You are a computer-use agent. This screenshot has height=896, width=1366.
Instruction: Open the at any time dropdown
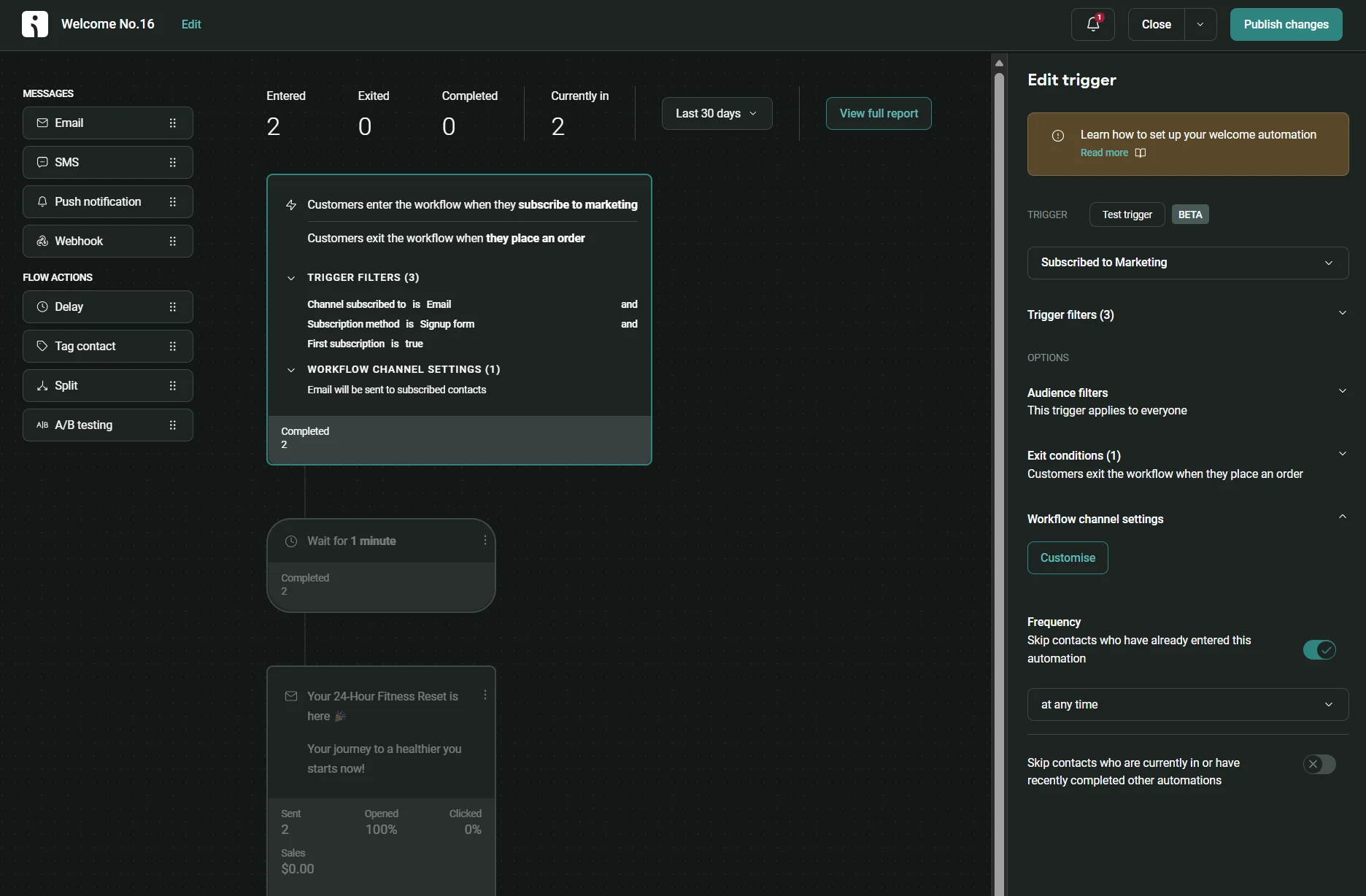(1187, 705)
